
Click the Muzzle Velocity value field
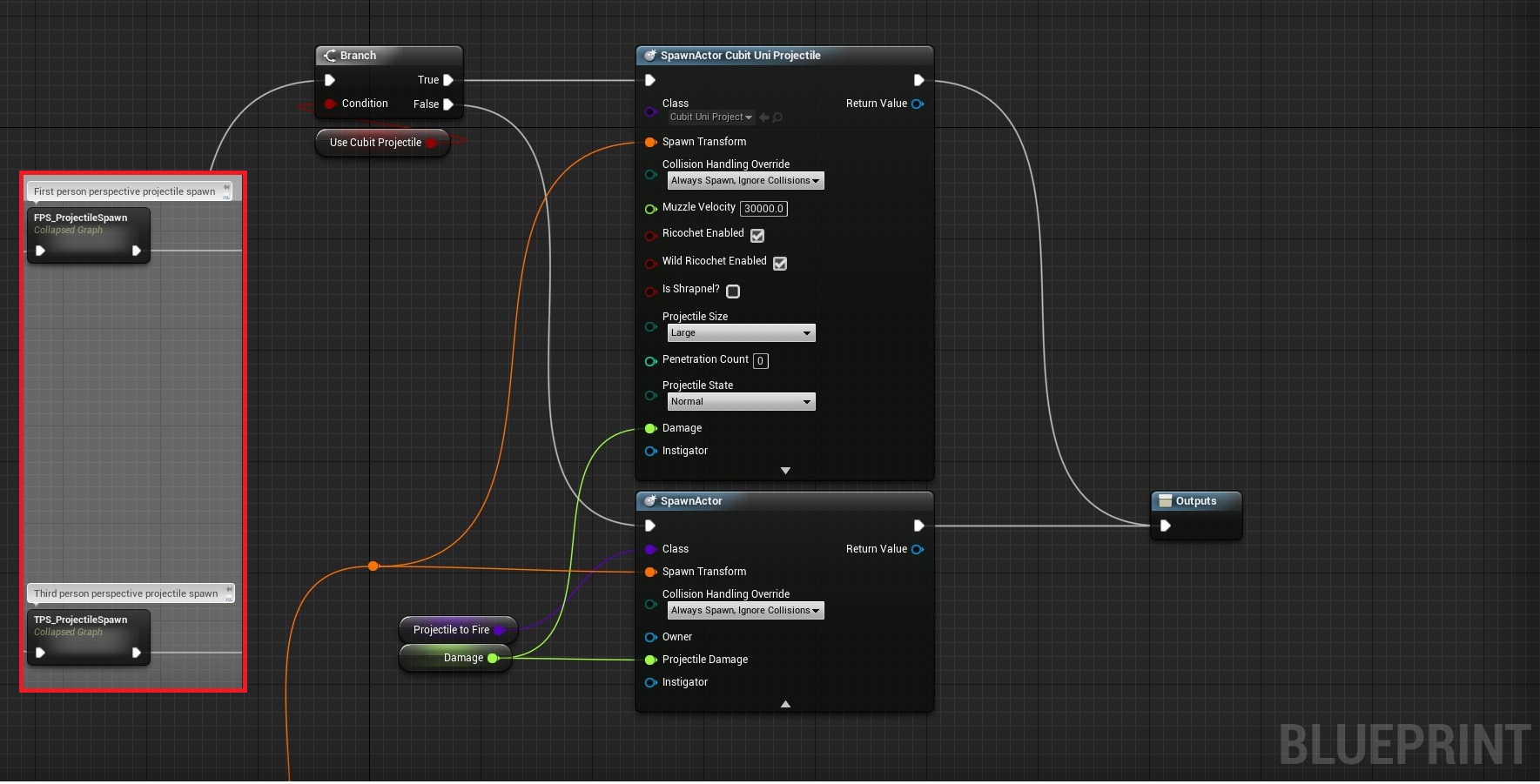coord(763,209)
